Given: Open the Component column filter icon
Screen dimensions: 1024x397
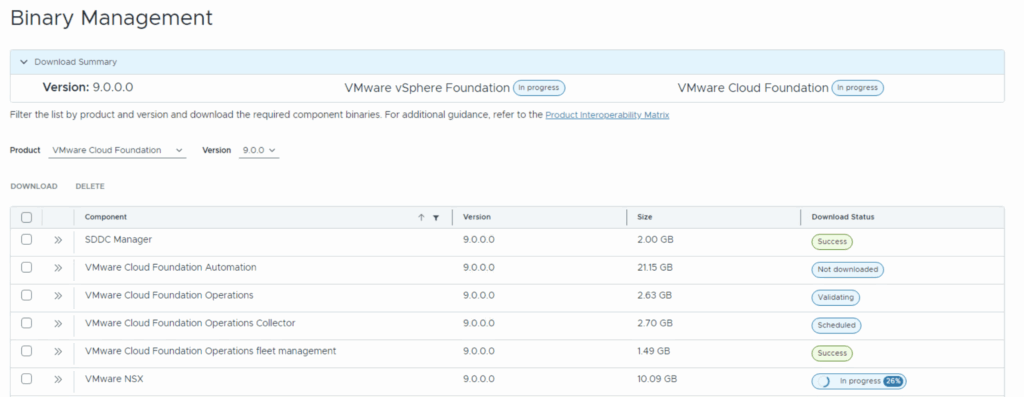Looking at the screenshot, I should coord(436,217).
